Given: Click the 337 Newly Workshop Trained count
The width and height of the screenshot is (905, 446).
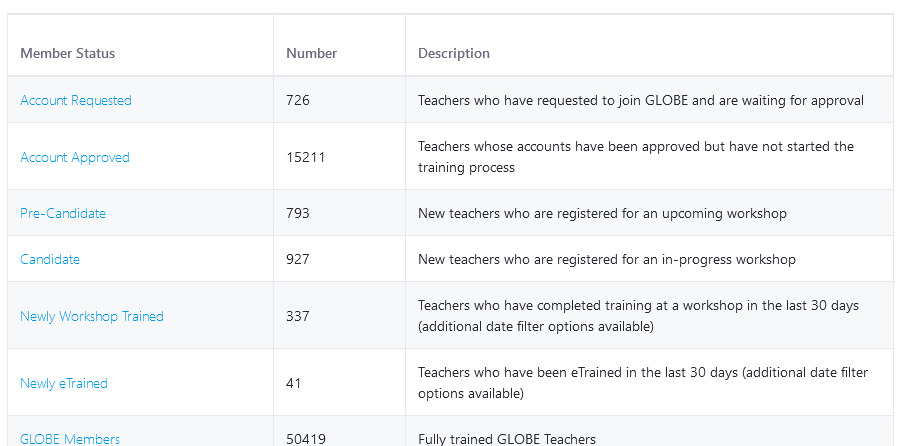Looking at the screenshot, I should click(298, 316).
